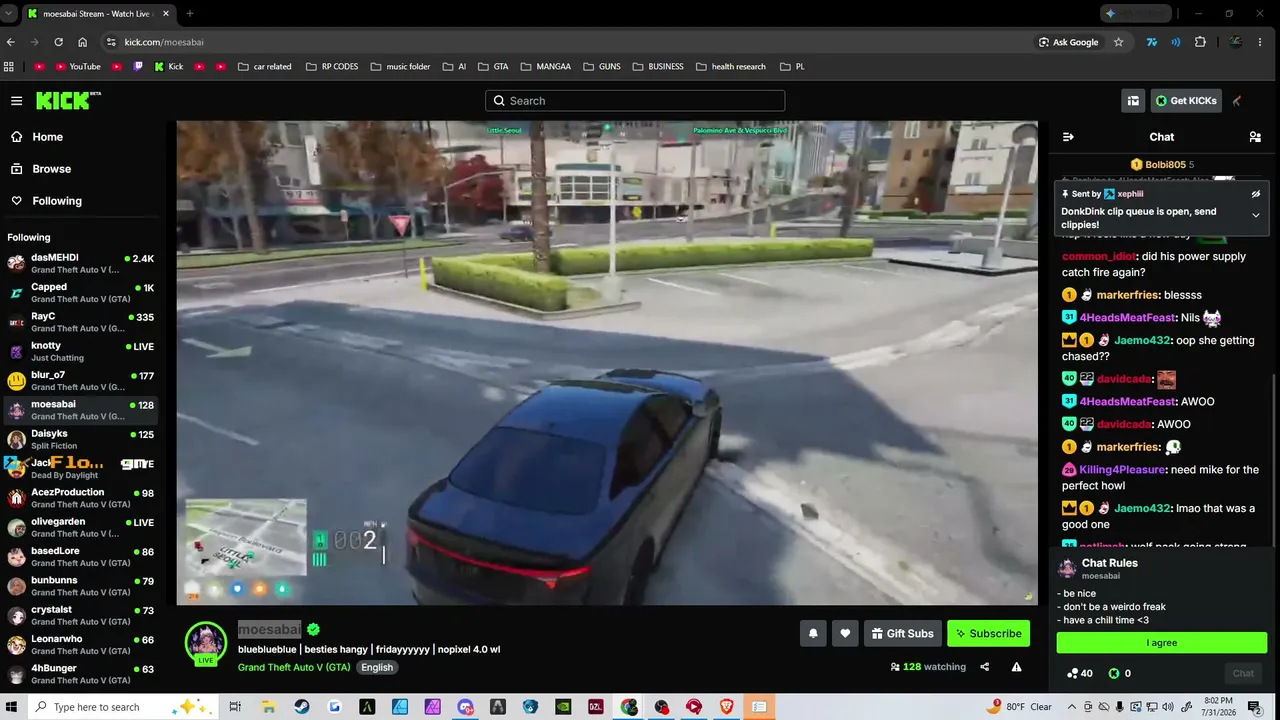Go to browser home page
Viewport: 1280px width, 720px height.
82,42
